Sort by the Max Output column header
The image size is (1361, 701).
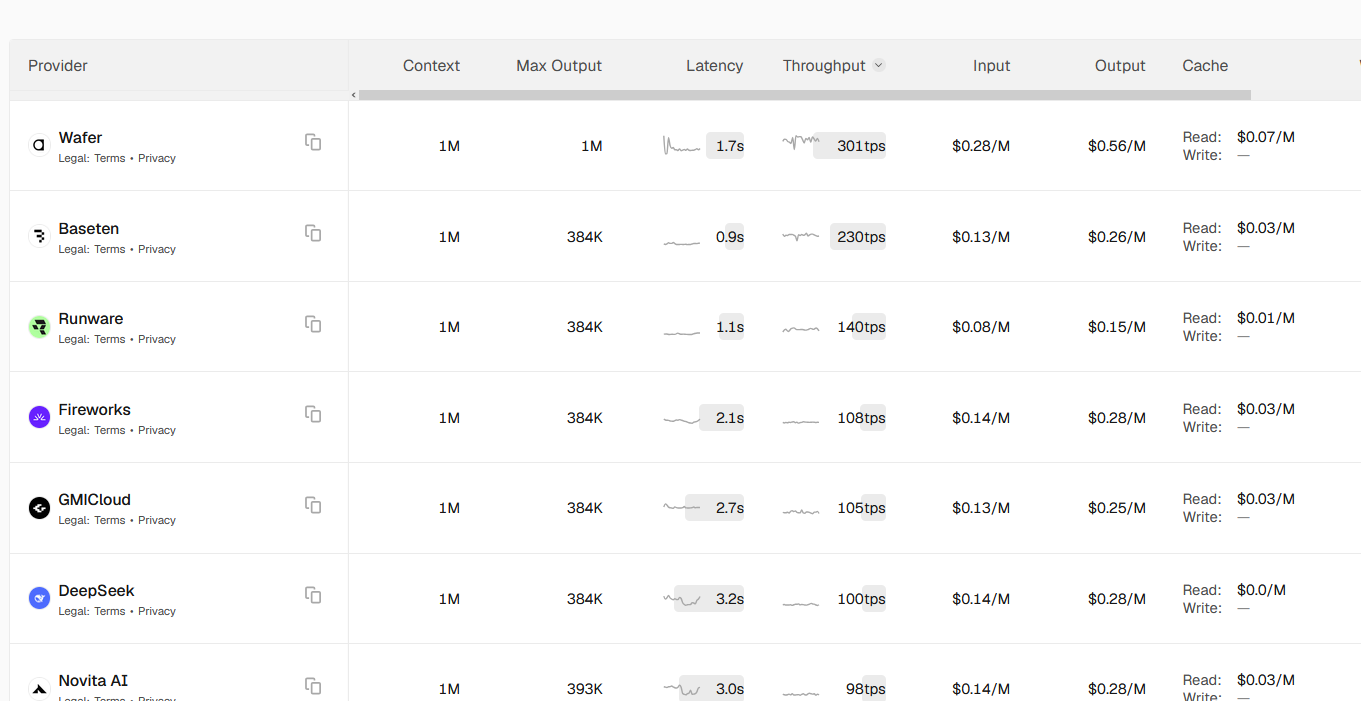(x=559, y=65)
